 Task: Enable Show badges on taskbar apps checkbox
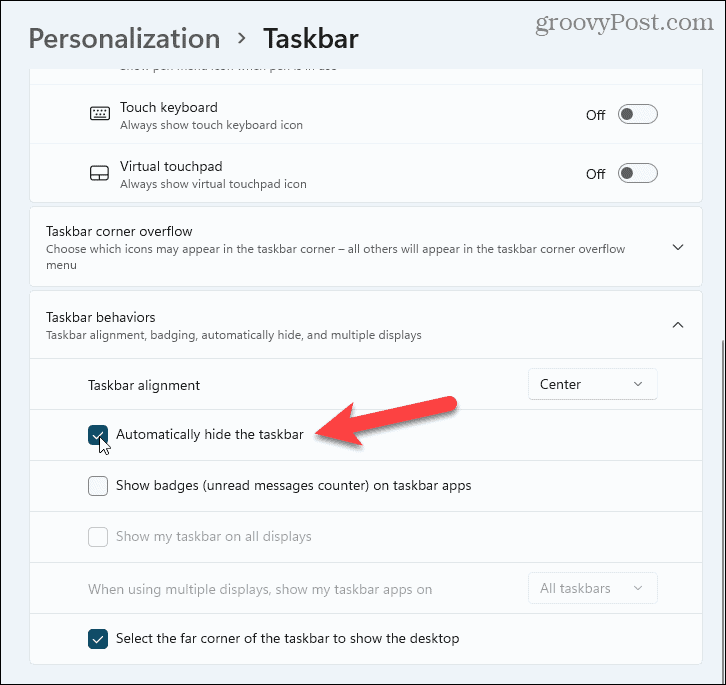tap(98, 486)
